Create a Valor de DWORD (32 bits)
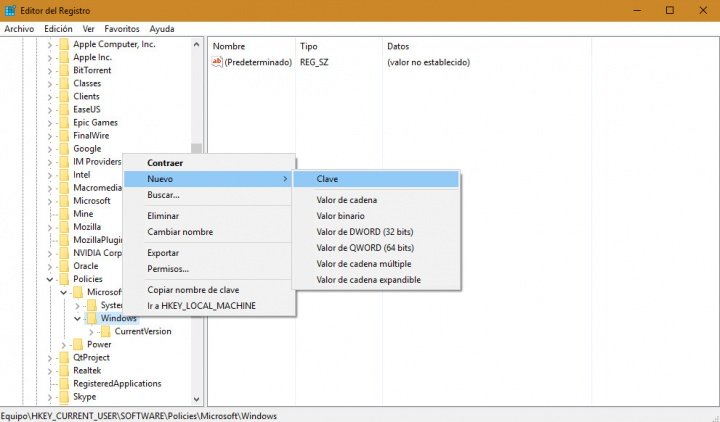The width and height of the screenshot is (720, 422). coord(376,232)
